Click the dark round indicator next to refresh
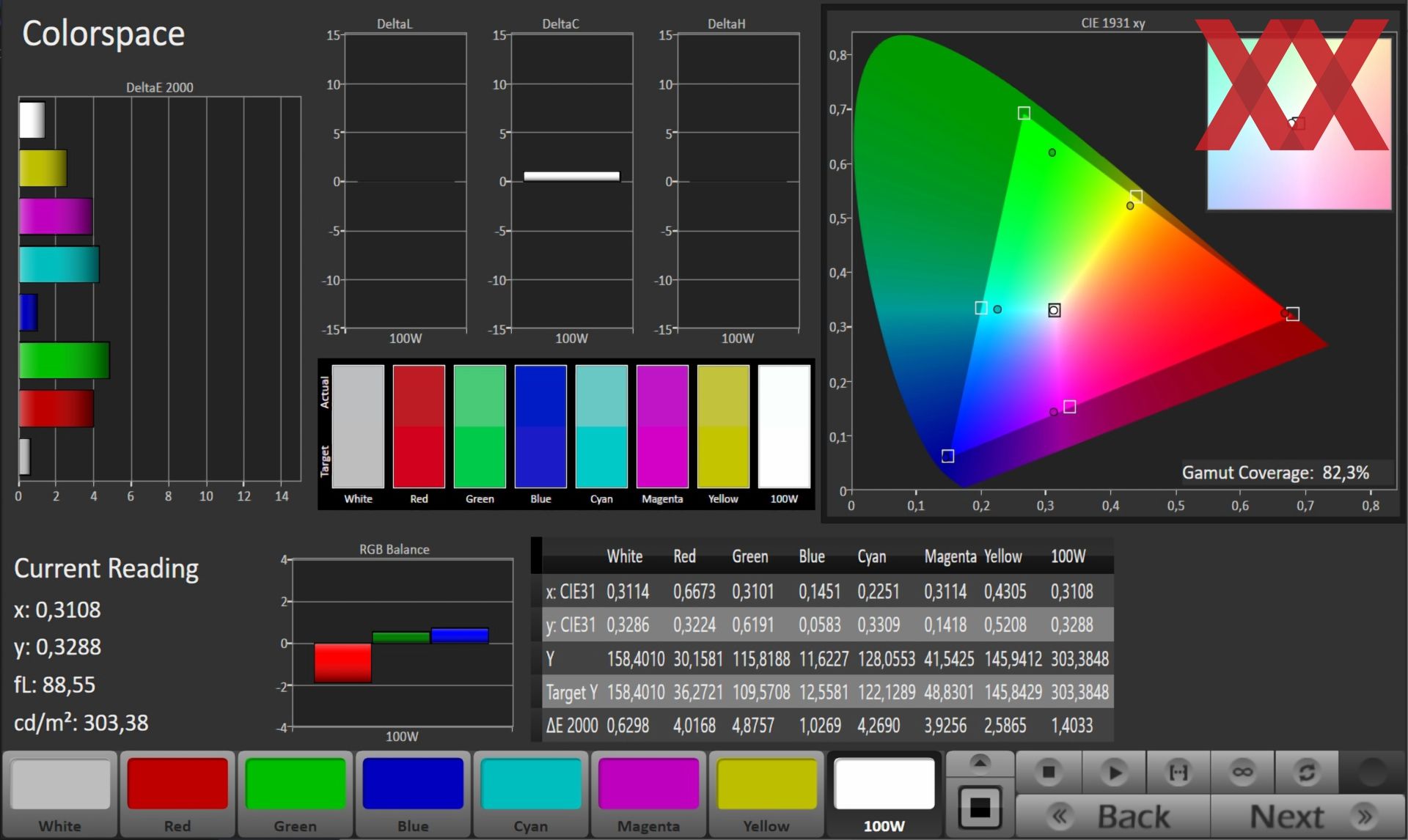Image resolution: width=1408 pixels, height=840 pixels. tap(1372, 772)
